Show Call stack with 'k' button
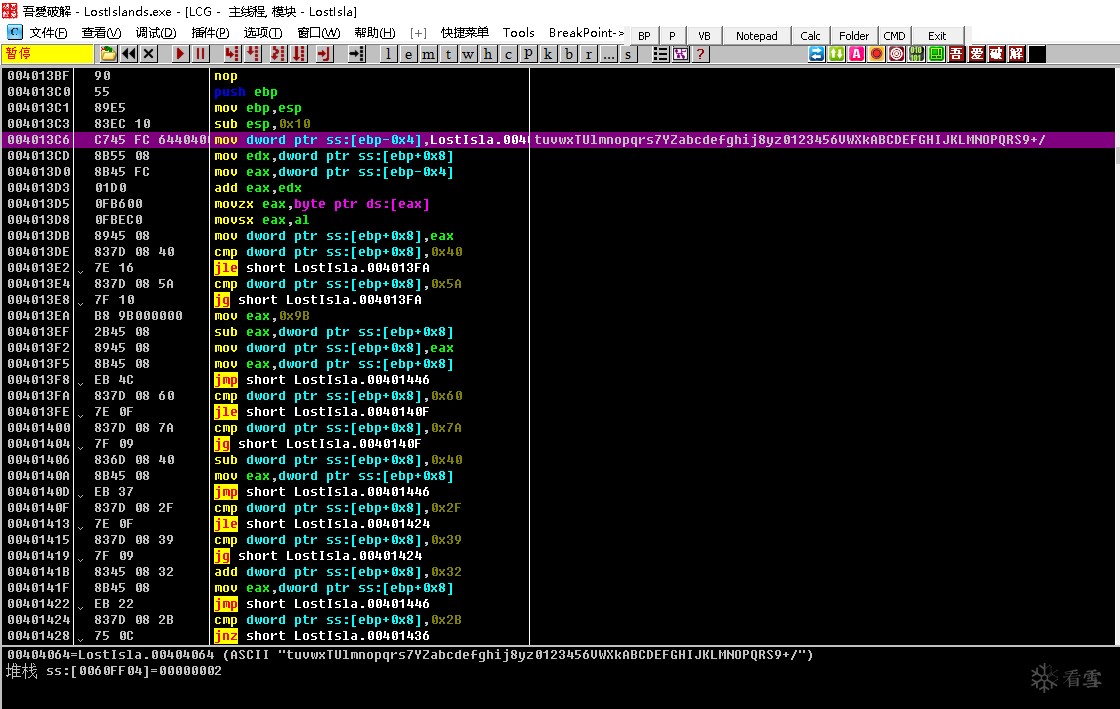Image resolution: width=1120 pixels, height=709 pixels. pos(548,54)
